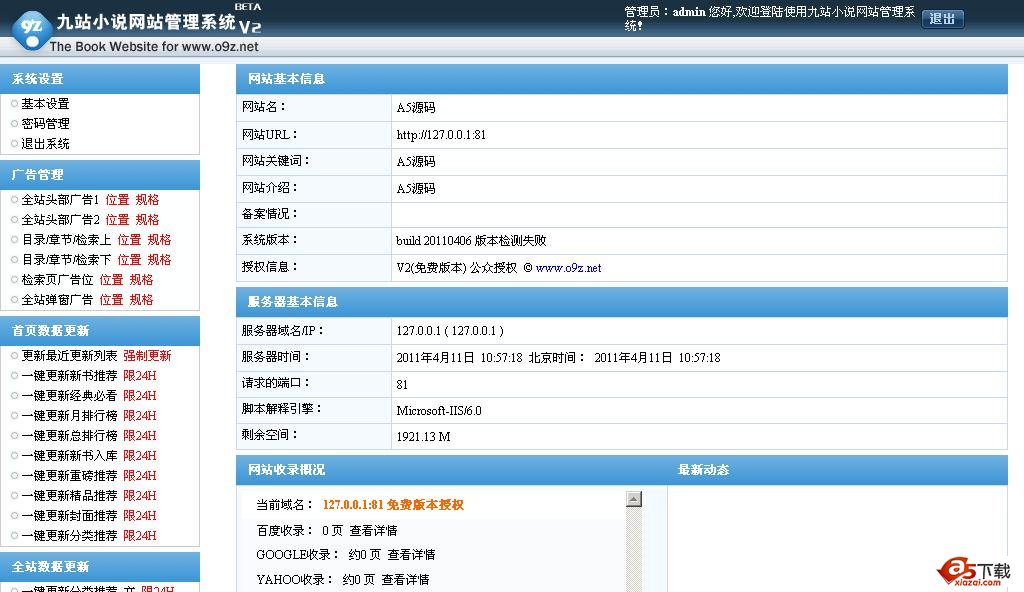Image resolution: width=1024 pixels, height=592 pixels.
Task: Open 全站头部广告2 ad entry
Action: click(60, 220)
